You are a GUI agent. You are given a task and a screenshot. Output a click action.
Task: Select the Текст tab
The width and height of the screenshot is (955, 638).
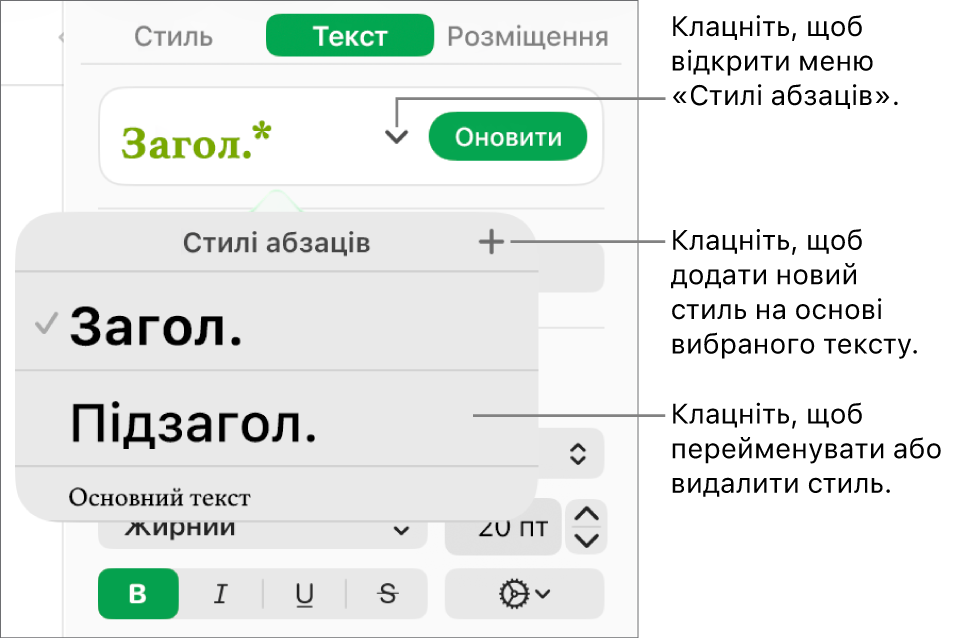pyautogui.click(x=350, y=36)
